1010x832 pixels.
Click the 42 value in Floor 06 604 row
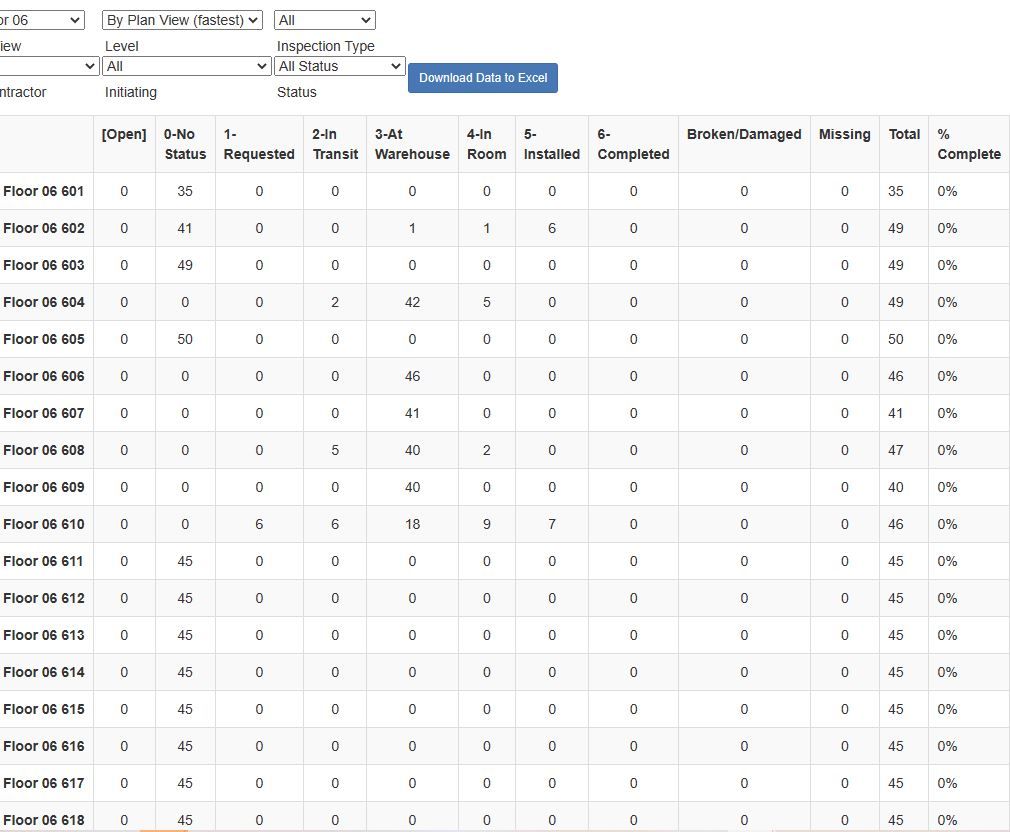point(412,302)
